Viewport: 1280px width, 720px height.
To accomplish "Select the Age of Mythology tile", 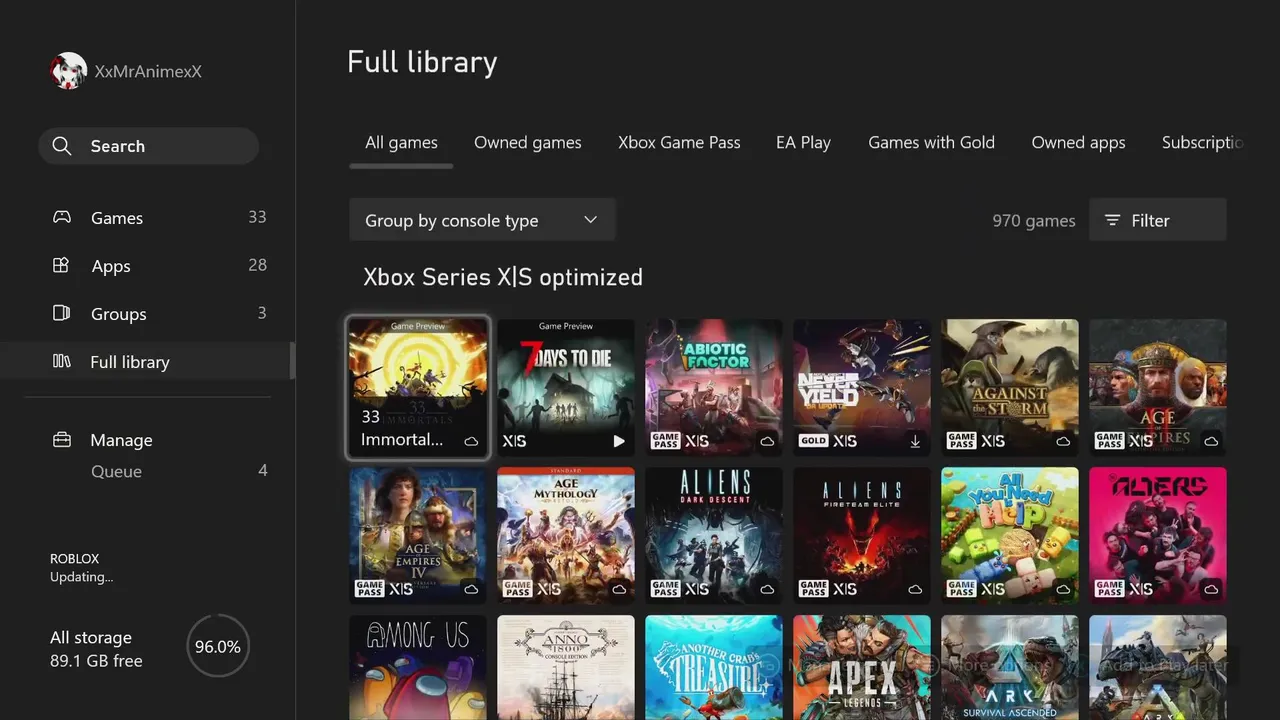I will coord(566,536).
